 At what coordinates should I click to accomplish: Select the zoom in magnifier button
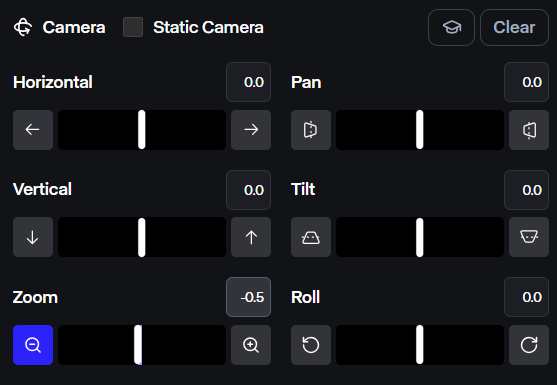pos(251,345)
